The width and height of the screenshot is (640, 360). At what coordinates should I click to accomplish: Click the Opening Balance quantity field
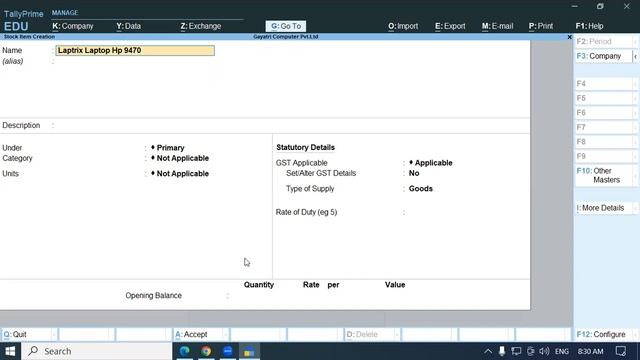pyautogui.click(x=253, y=296)
